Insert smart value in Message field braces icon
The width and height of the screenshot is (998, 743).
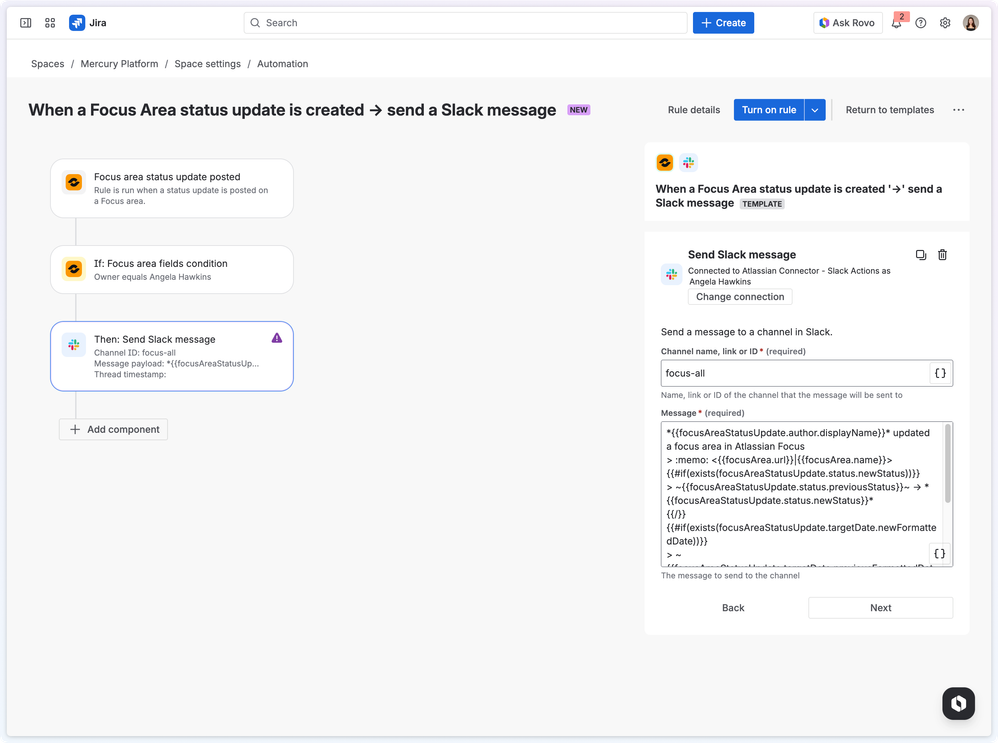coord(939,554)
